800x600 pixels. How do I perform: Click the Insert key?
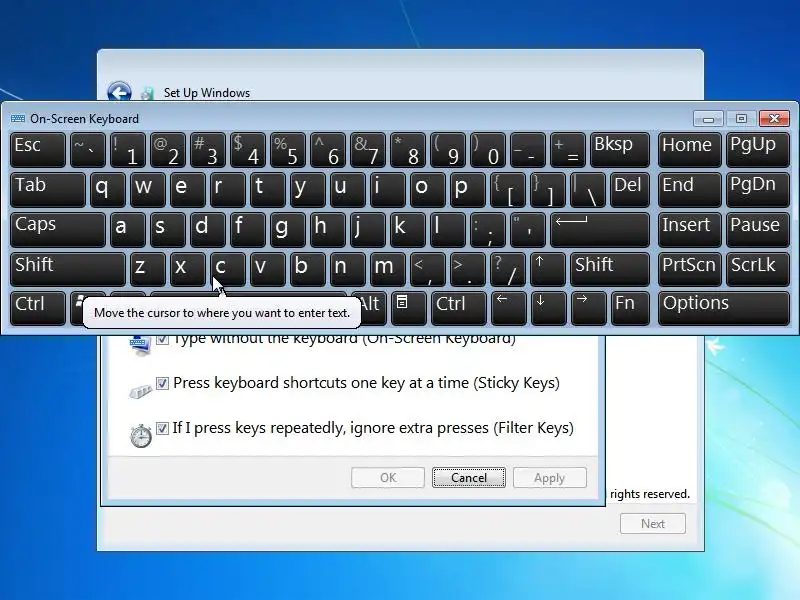tap(689, 229)
